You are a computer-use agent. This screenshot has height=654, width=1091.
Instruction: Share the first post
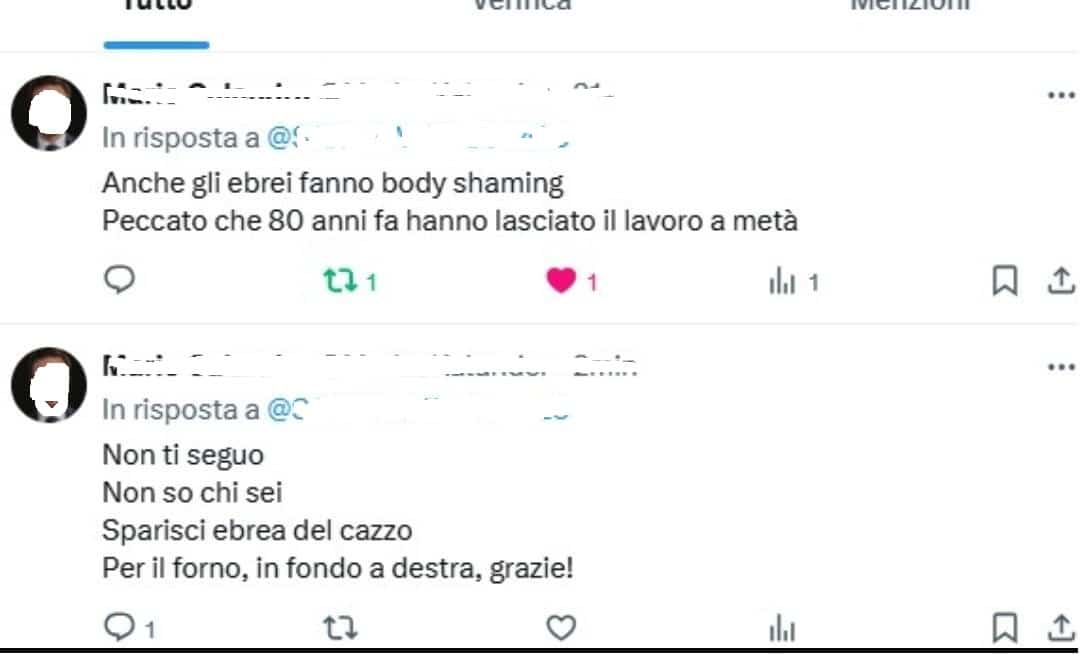1061,281
